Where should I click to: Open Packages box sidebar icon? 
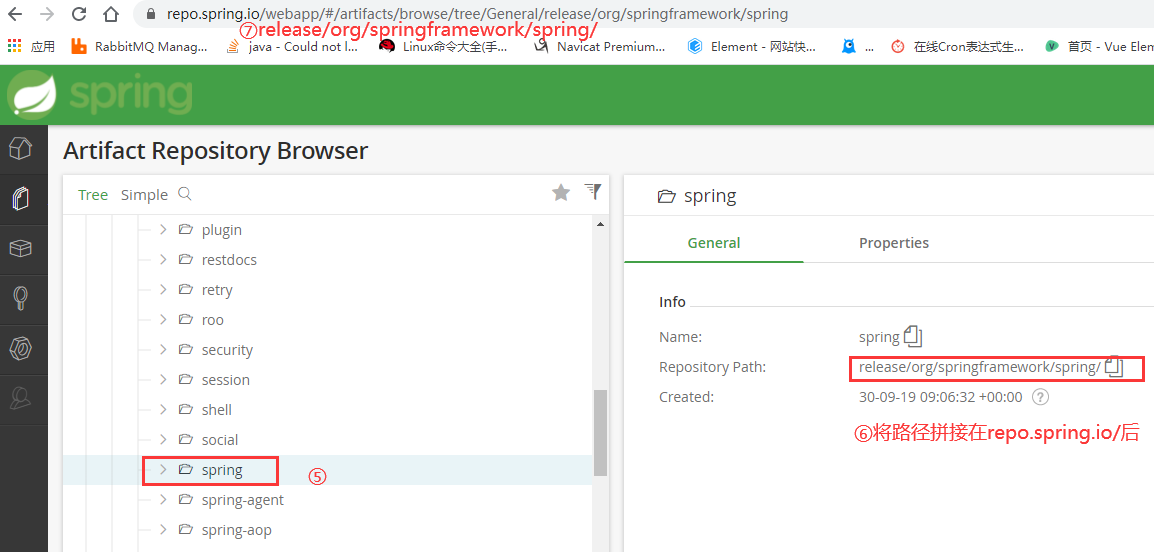click(x=21, y=249)
